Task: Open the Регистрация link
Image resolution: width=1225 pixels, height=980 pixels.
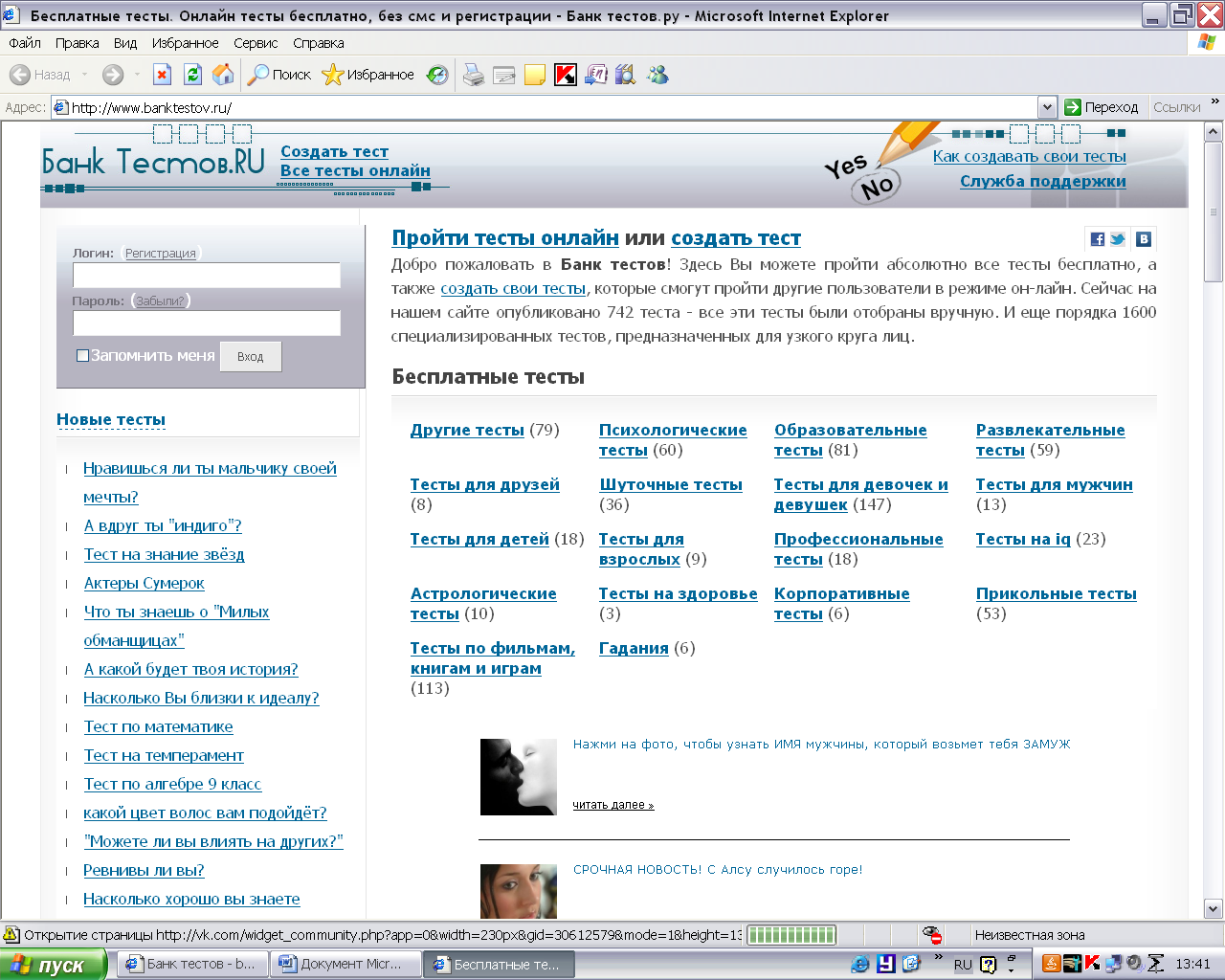Action: point(161,254)
